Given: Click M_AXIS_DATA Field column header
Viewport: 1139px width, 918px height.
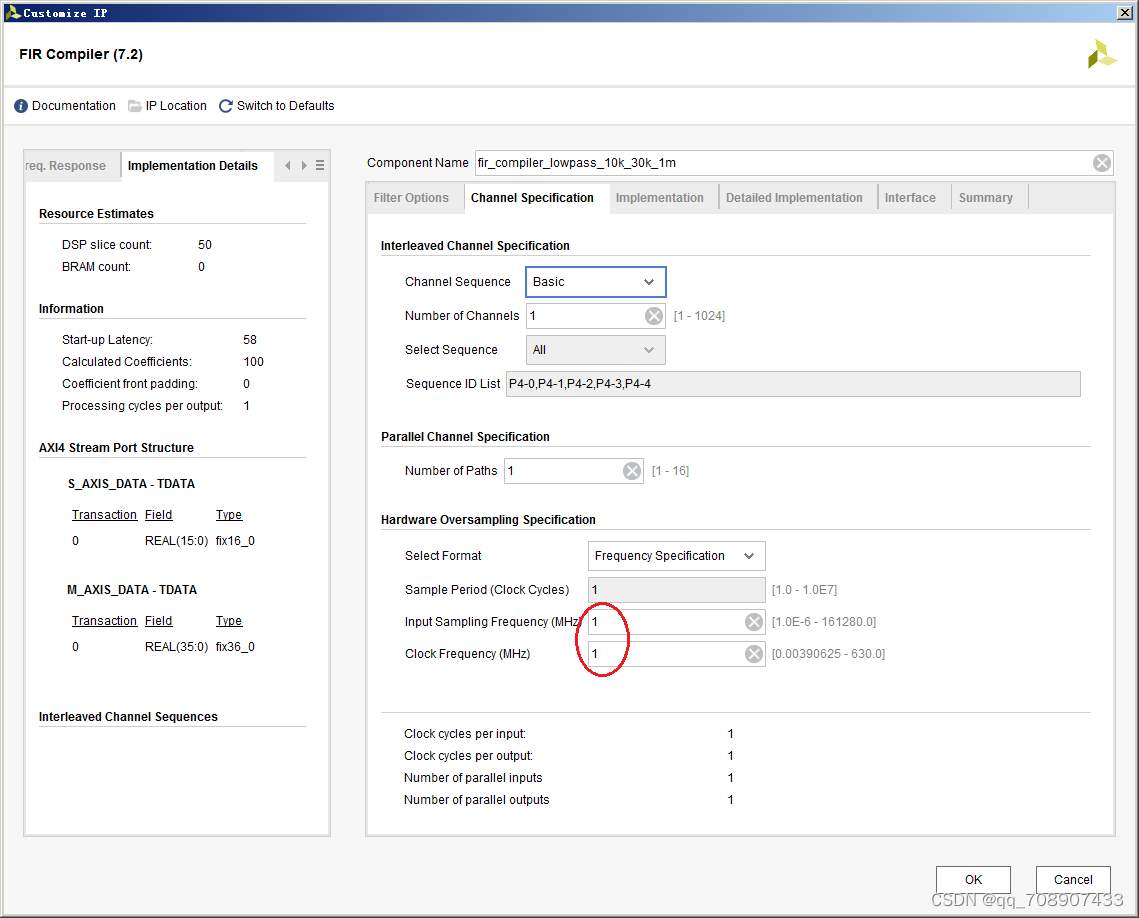Looking at the screenshot, I should 158,621.
